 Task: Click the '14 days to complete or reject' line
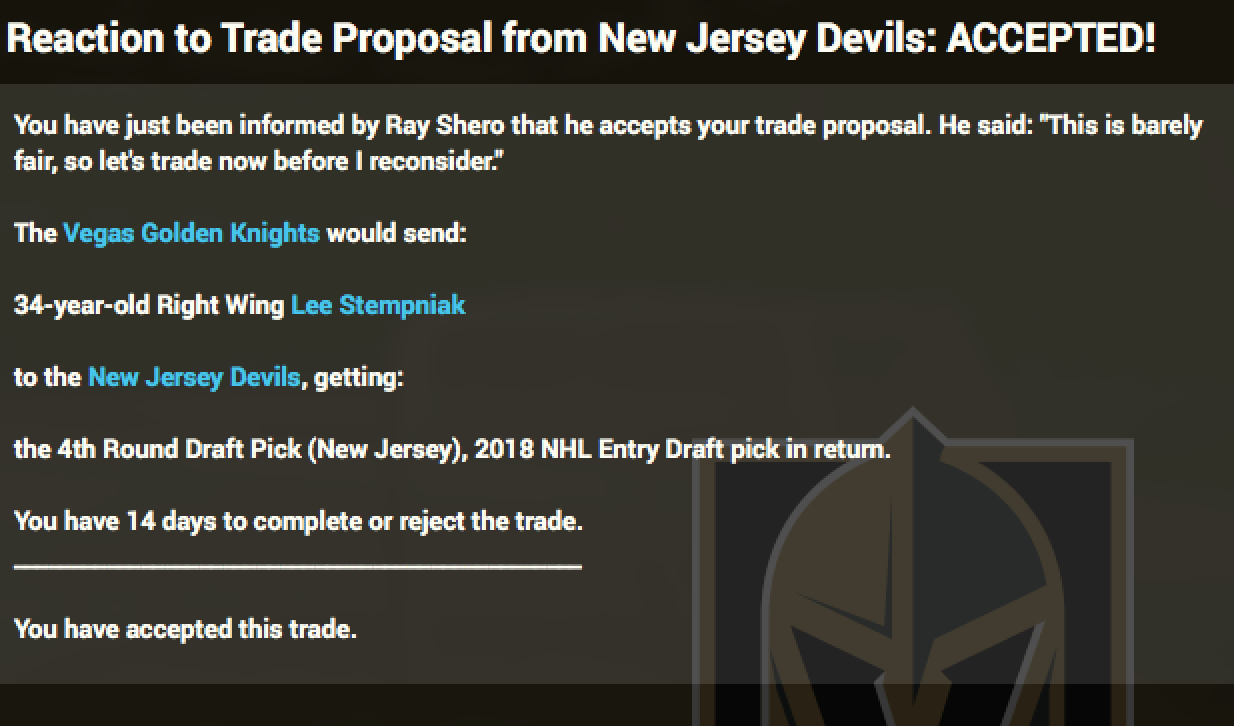[x=298, y=521]
